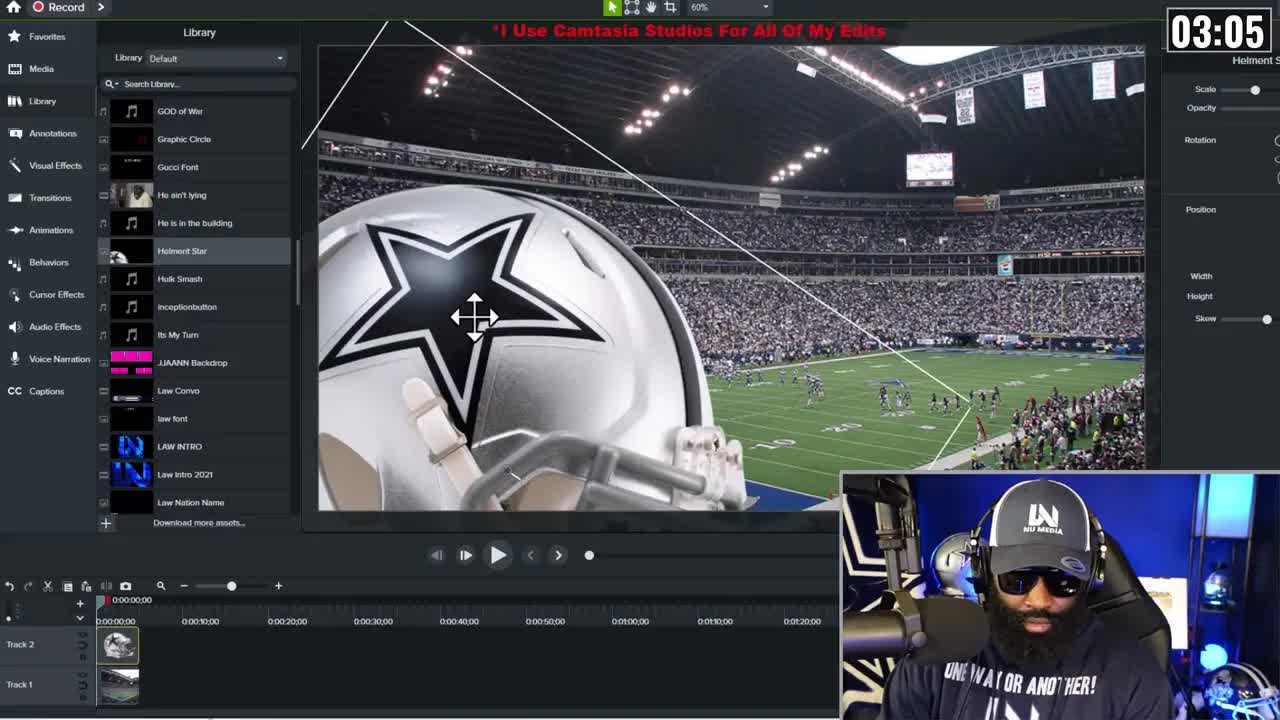The image size is (1280, 720).
Task: Click the Copy icon in the timeline toolbar
Action: click(68, 585)
